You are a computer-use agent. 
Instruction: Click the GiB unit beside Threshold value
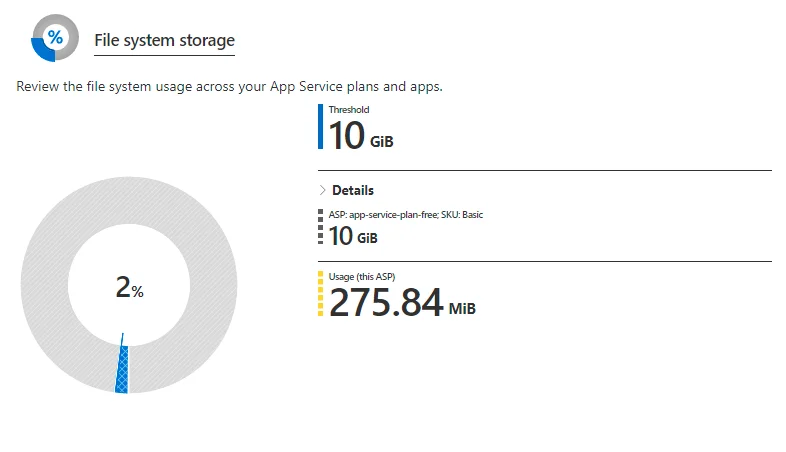click(382, 142)
